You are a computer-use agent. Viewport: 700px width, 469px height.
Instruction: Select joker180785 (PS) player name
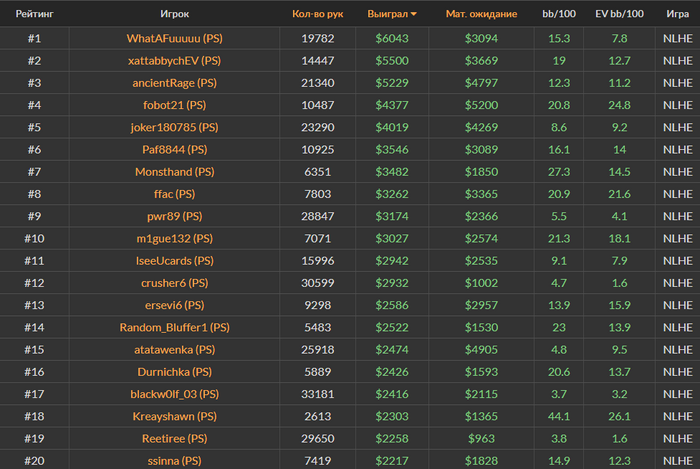(x=175, y=128)
